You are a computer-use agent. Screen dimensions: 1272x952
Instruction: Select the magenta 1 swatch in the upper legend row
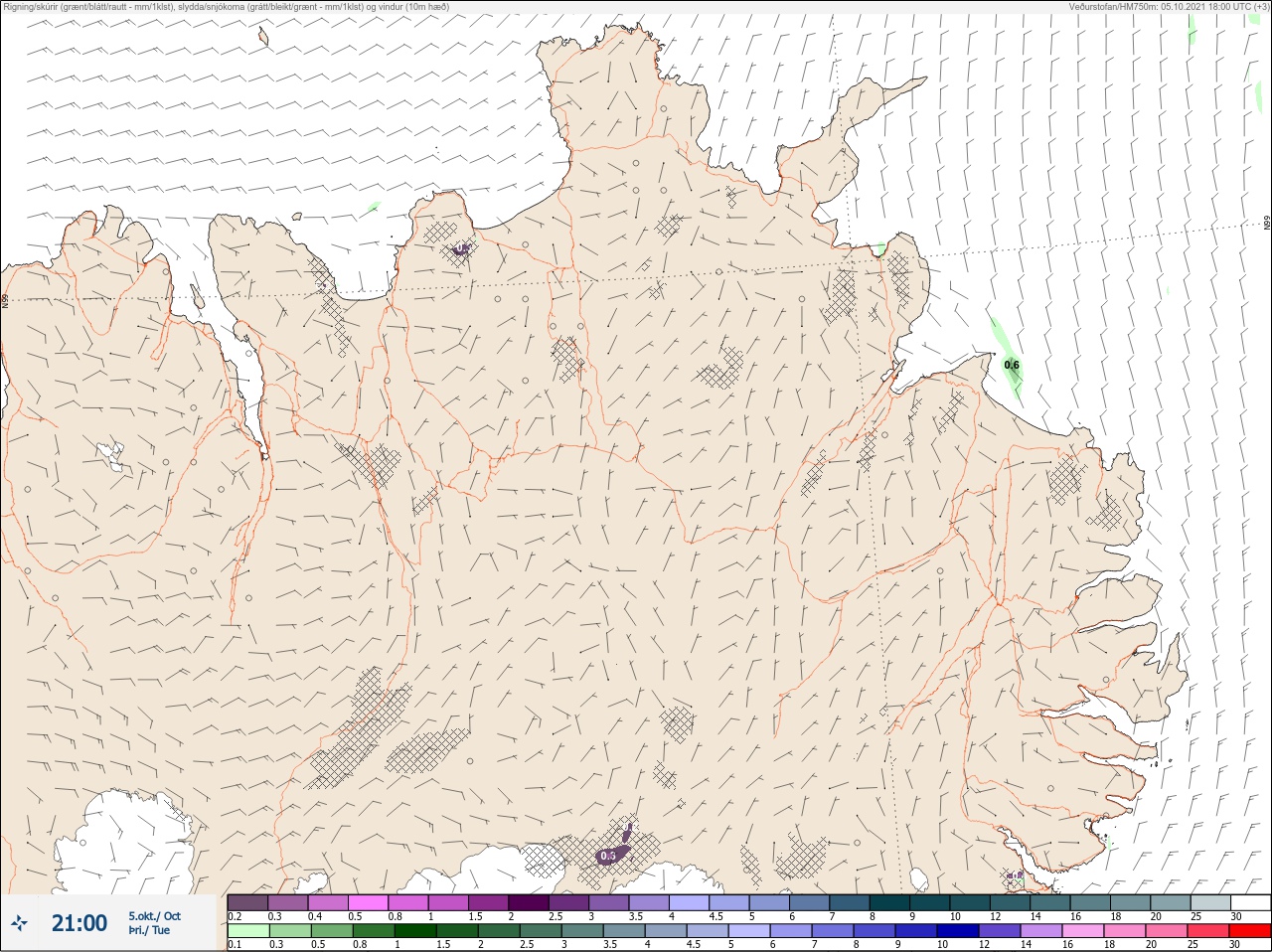pos(449,902)
